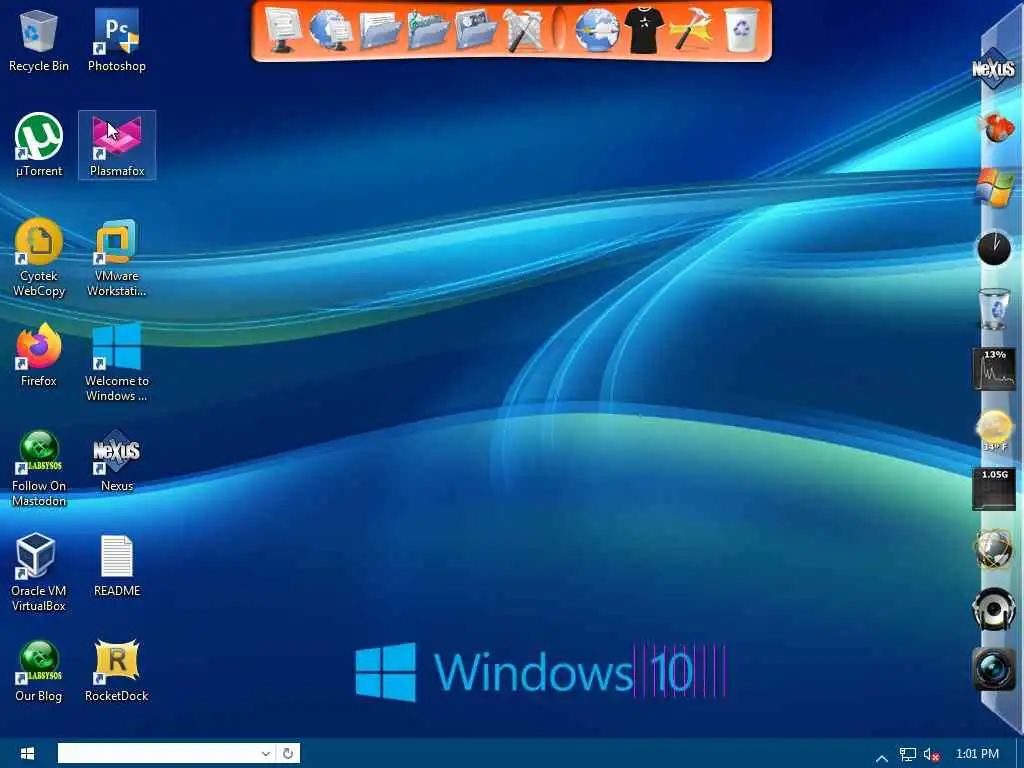1024x768 pixels.
Task: Click the recycle bin in top orange dock
Action: pyautogui.click(x=741, y=30)
